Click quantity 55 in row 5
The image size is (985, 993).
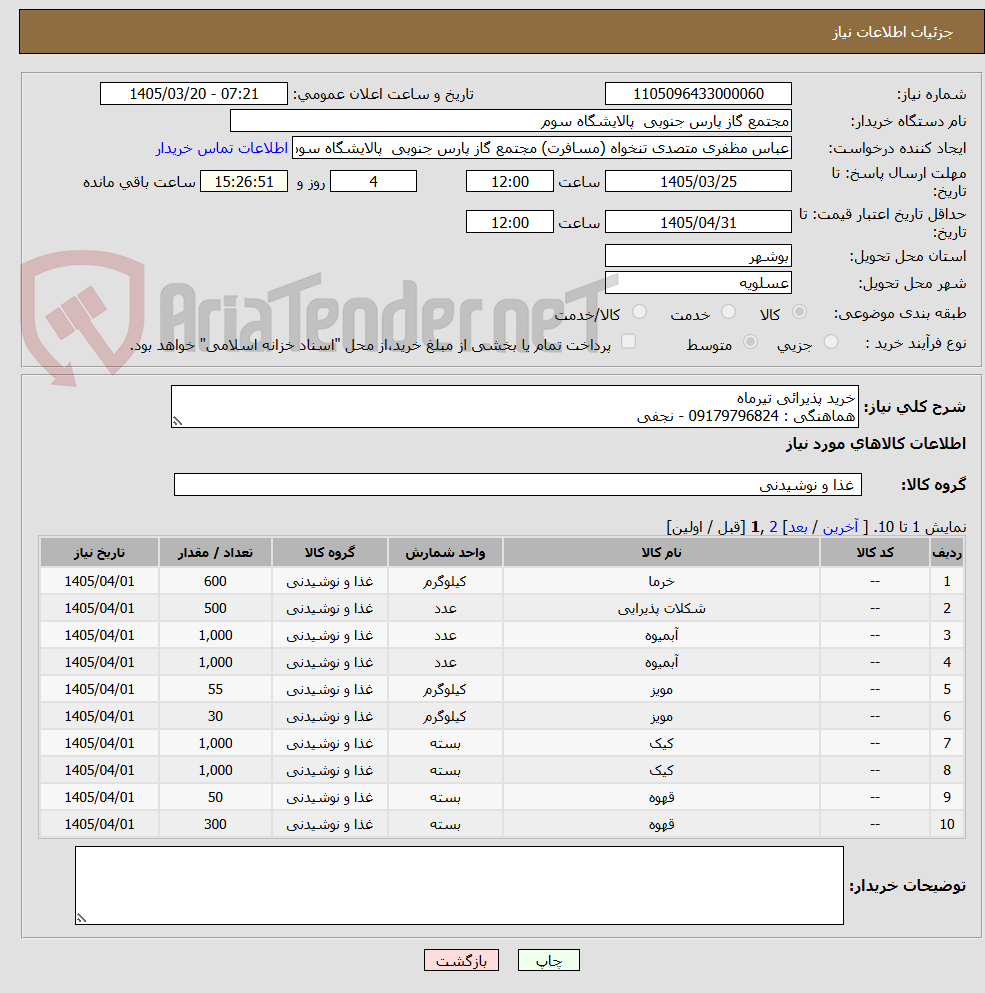(215, 690)
